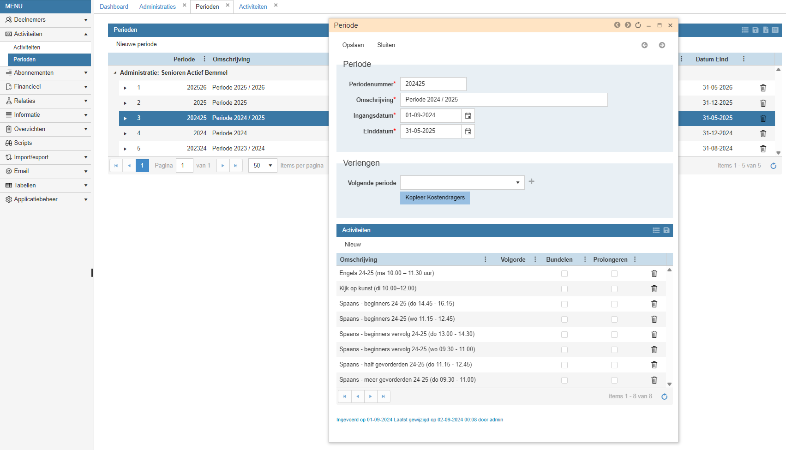Open the Volgende periode dropdown
This screenshot has height=450, width=786.
coord(518,182)
